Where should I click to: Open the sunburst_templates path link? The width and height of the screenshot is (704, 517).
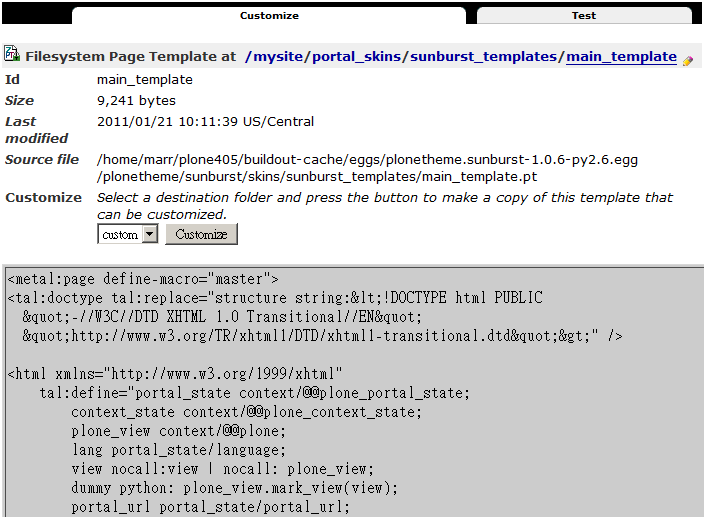483,57
